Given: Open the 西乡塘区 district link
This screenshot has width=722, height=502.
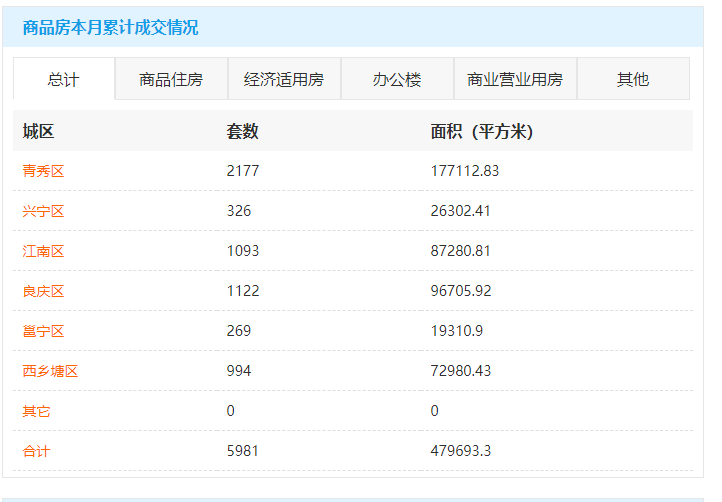Looking at the screenshot, I should [x=50, y=371].
